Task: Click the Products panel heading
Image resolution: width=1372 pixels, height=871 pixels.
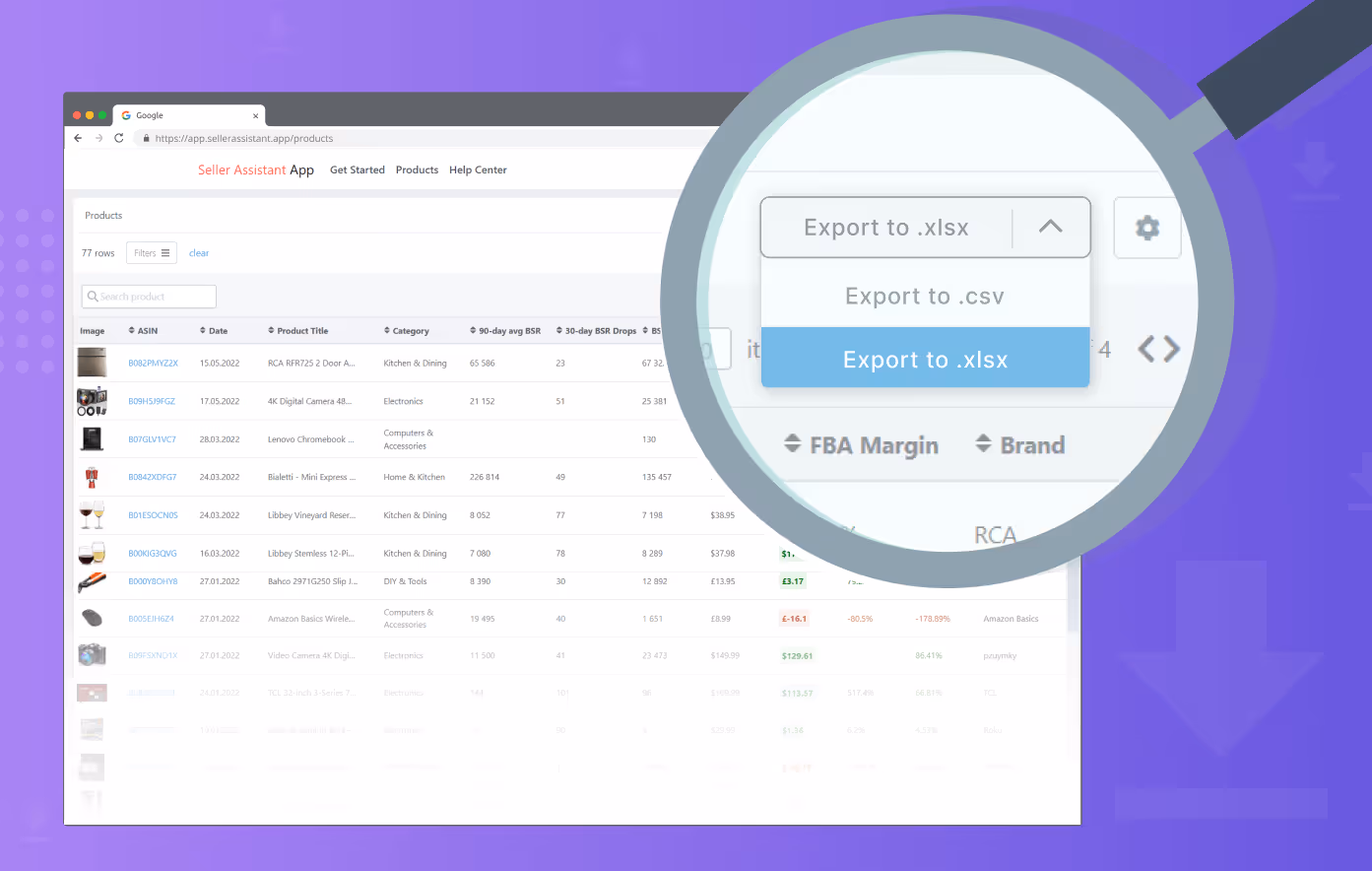Action: tap(103, 215)
